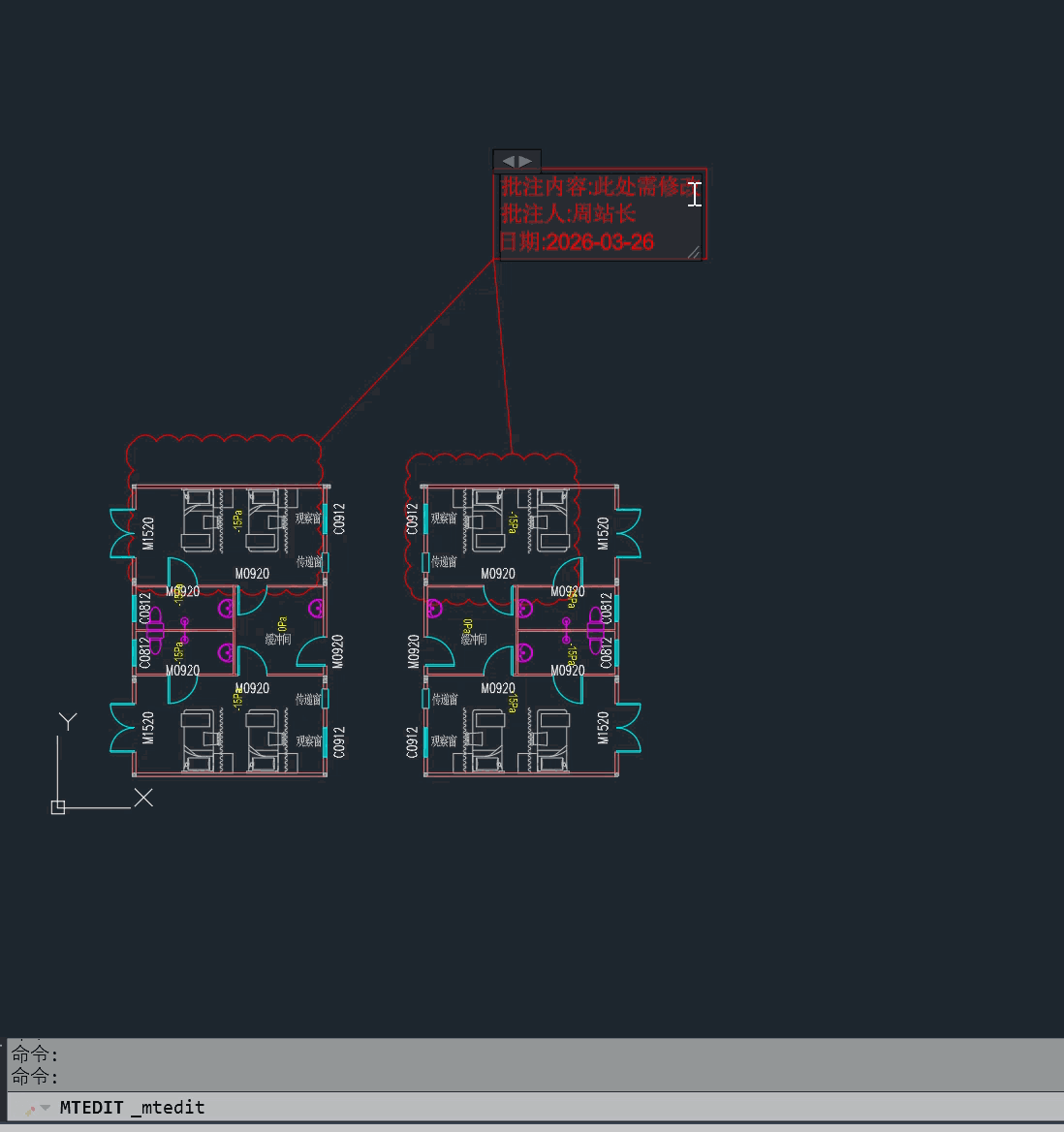Click the date text 日期:2026-03-26

577,242
